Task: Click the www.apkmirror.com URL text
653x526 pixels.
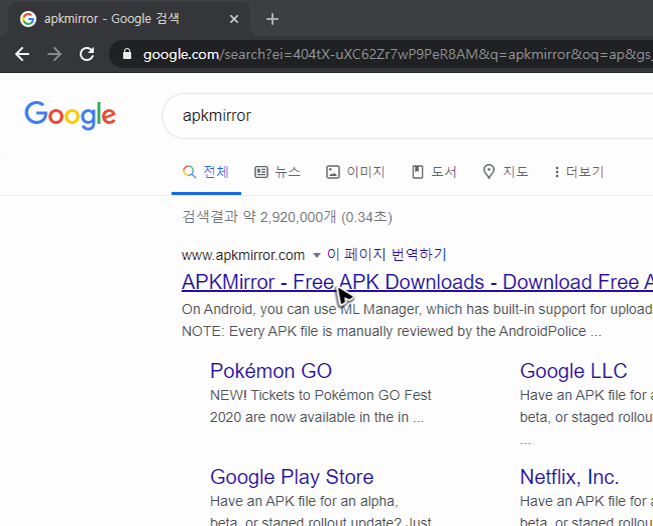Action: [x=243, y=255]
